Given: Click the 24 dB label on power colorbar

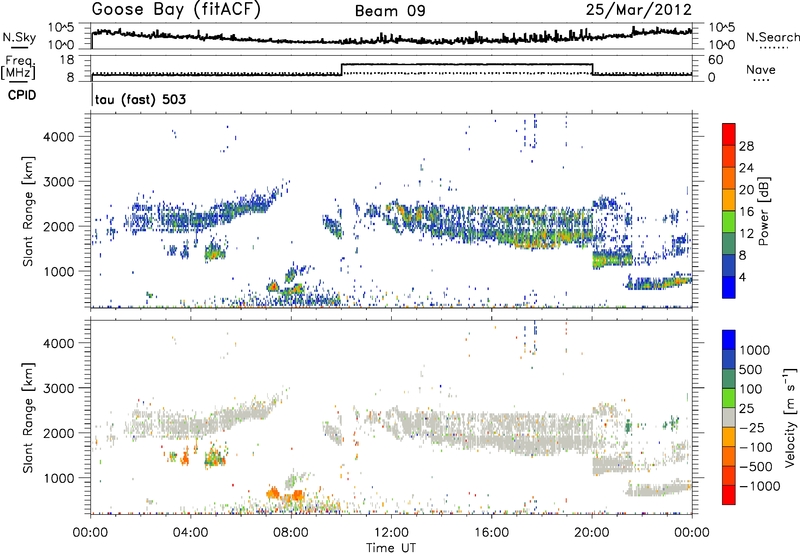Looking at the screenshot, I should pyautogui.click(x=746, y=168).
